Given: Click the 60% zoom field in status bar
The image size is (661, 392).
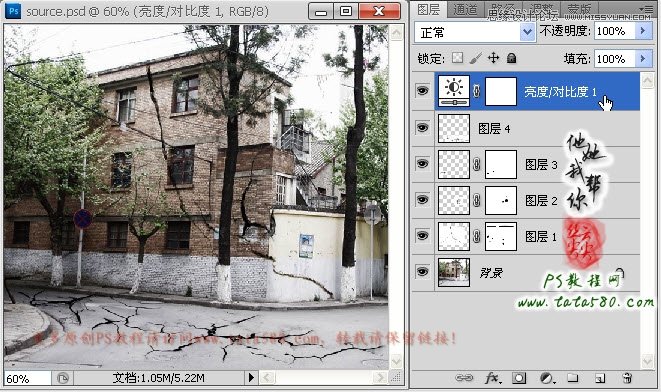Looking at the screenshot, I should tap(27, 378).
